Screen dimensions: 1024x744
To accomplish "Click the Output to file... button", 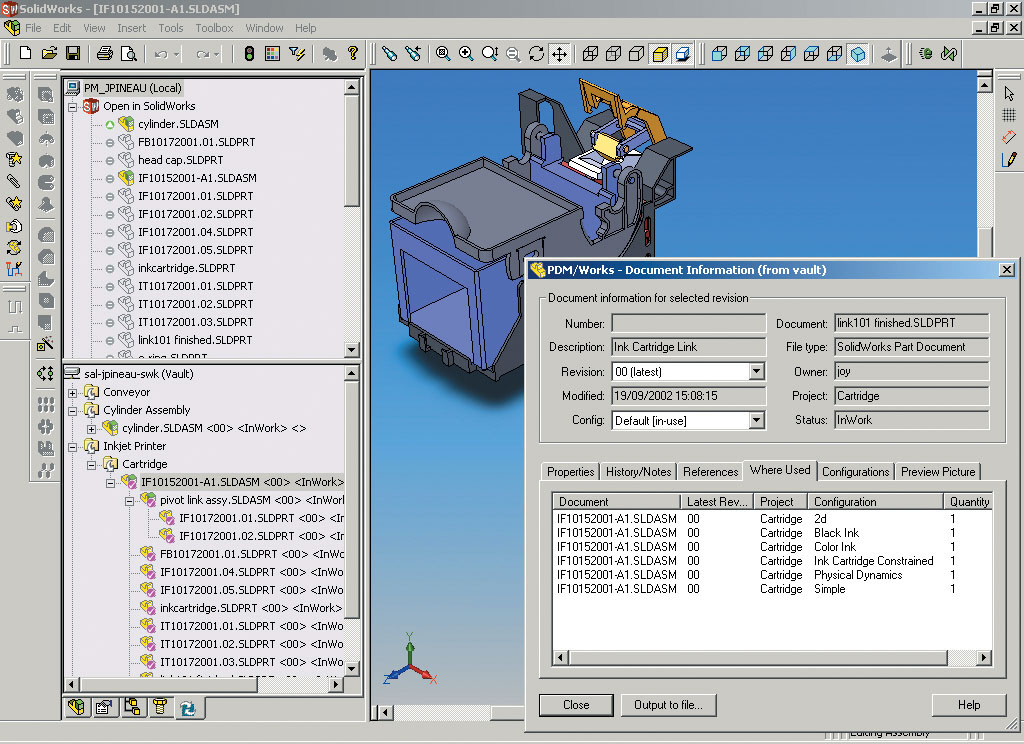I will tap(668, 705).
